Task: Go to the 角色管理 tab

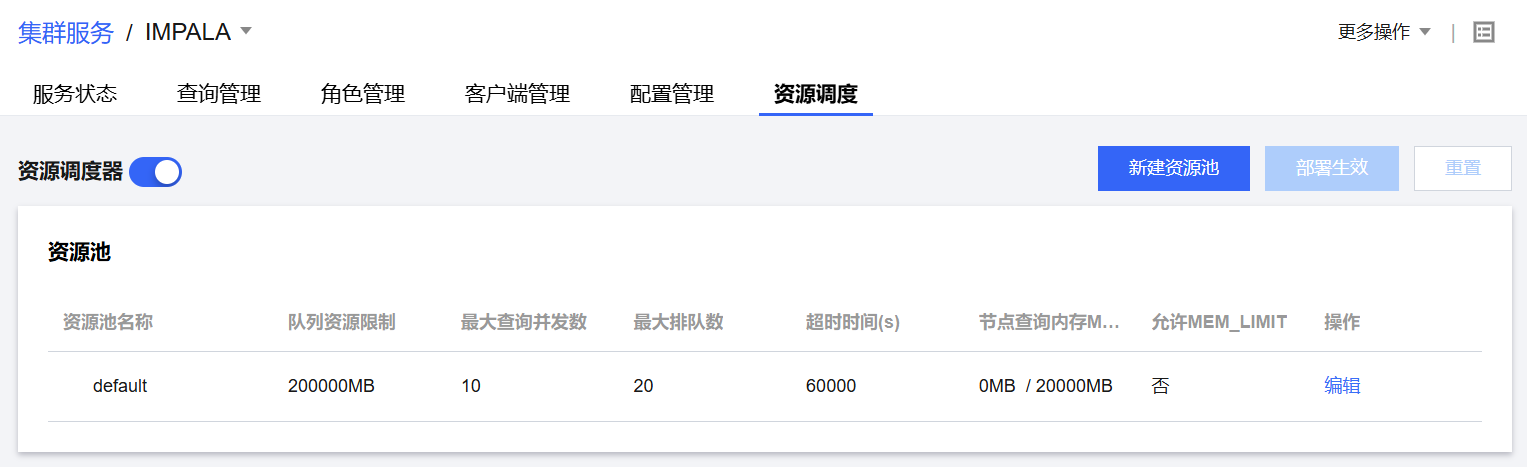Action: 363,94
